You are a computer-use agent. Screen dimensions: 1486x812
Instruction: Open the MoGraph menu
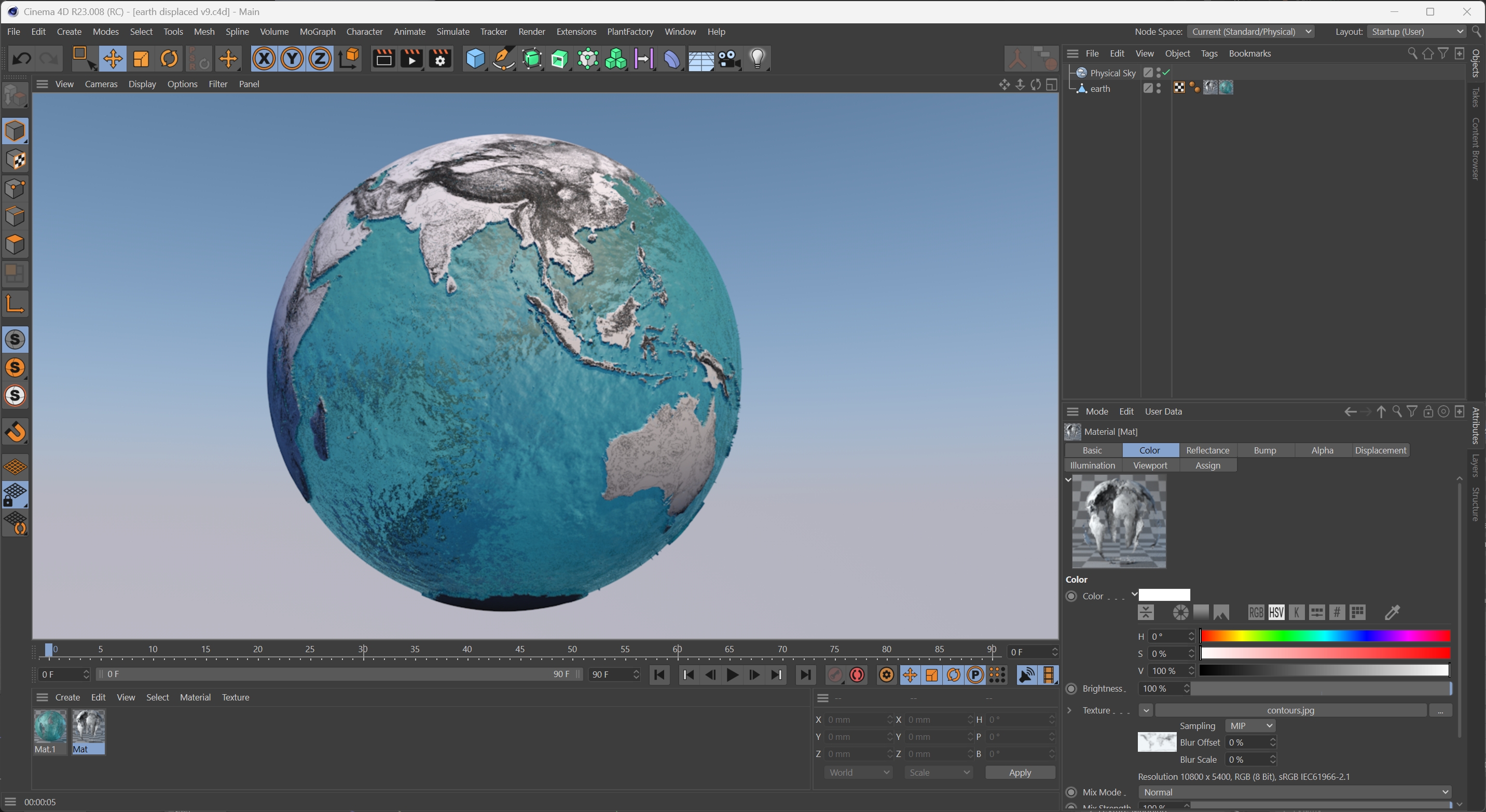[x=317, y=32]
